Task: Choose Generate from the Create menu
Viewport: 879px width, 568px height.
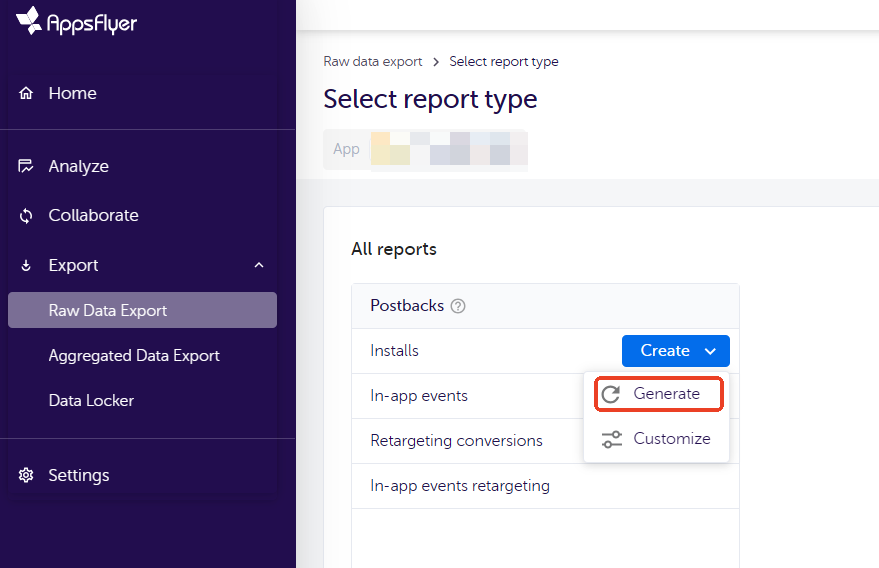Action: coord(658,394)
